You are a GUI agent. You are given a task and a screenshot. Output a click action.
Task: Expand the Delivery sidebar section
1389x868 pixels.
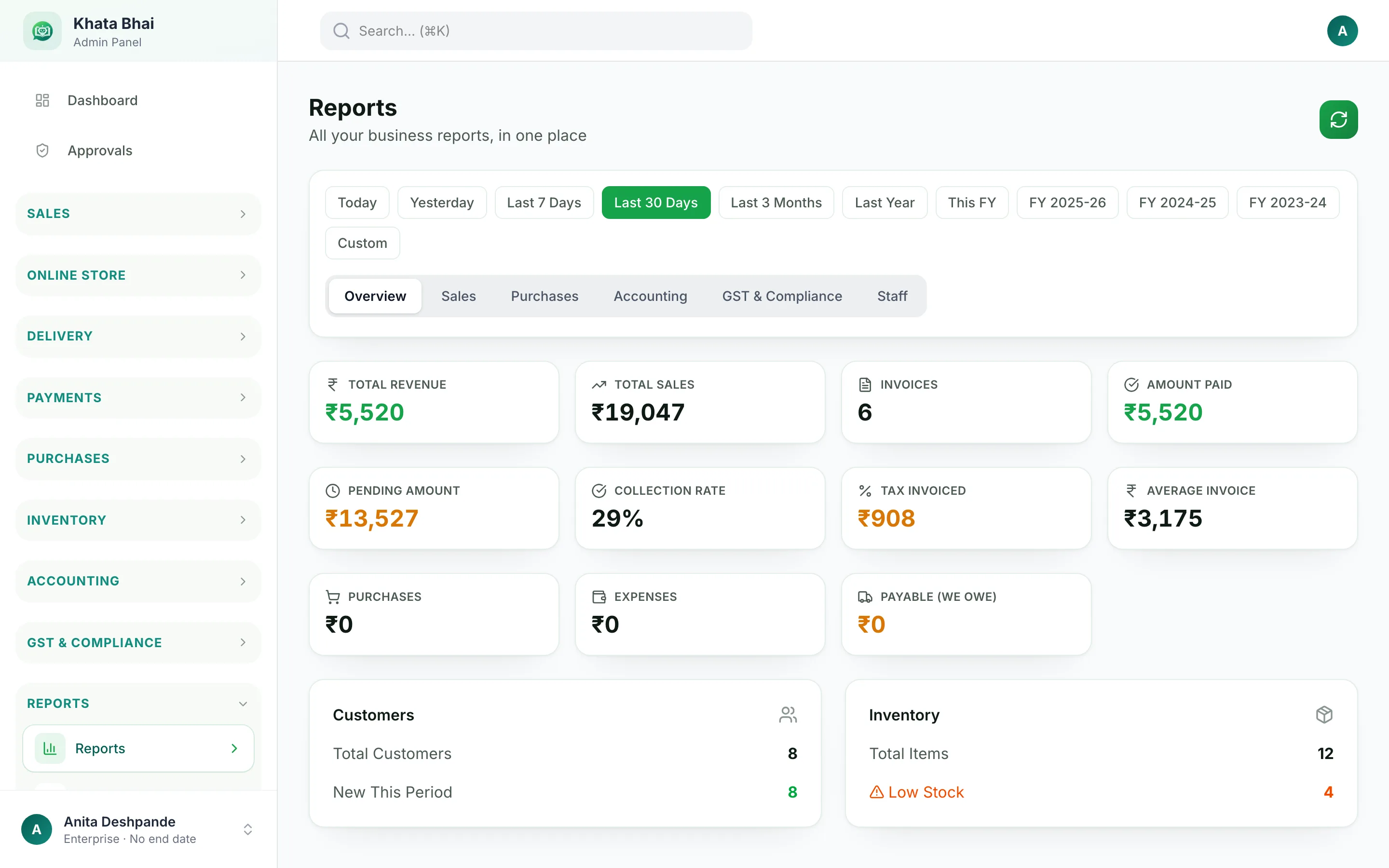click(138, 337)
